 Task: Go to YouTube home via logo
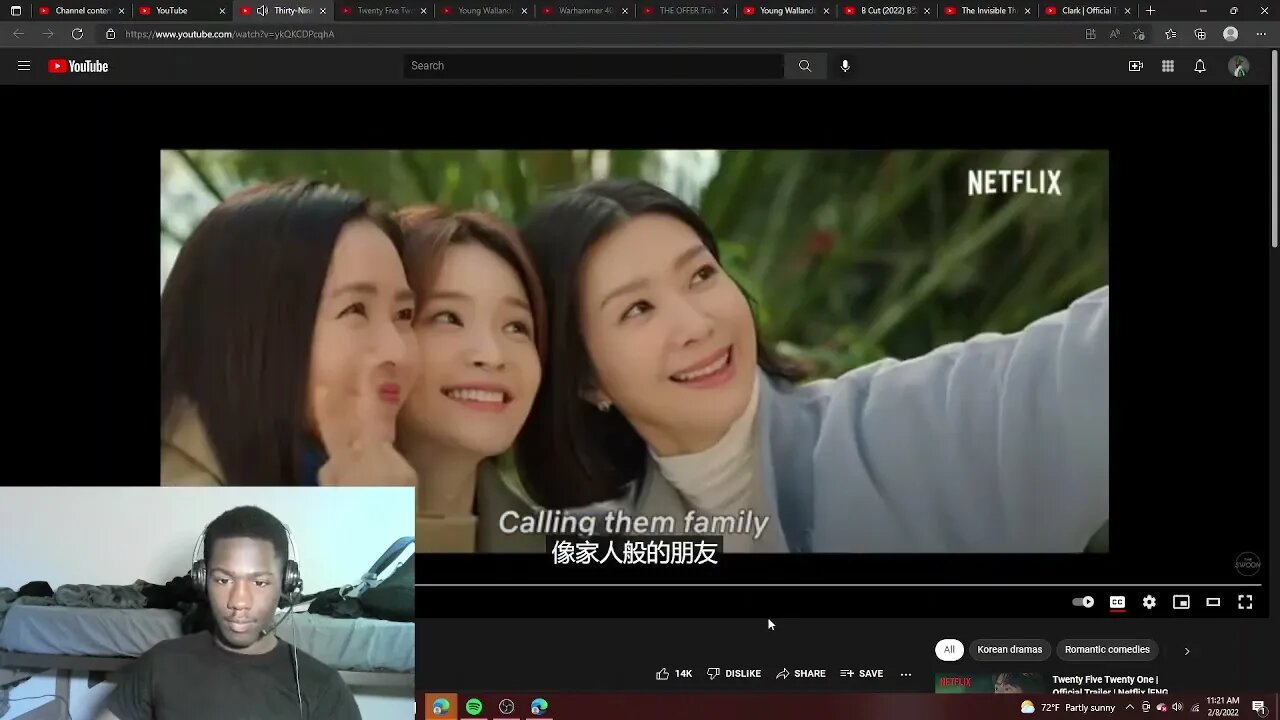click(x=78, y=66)
